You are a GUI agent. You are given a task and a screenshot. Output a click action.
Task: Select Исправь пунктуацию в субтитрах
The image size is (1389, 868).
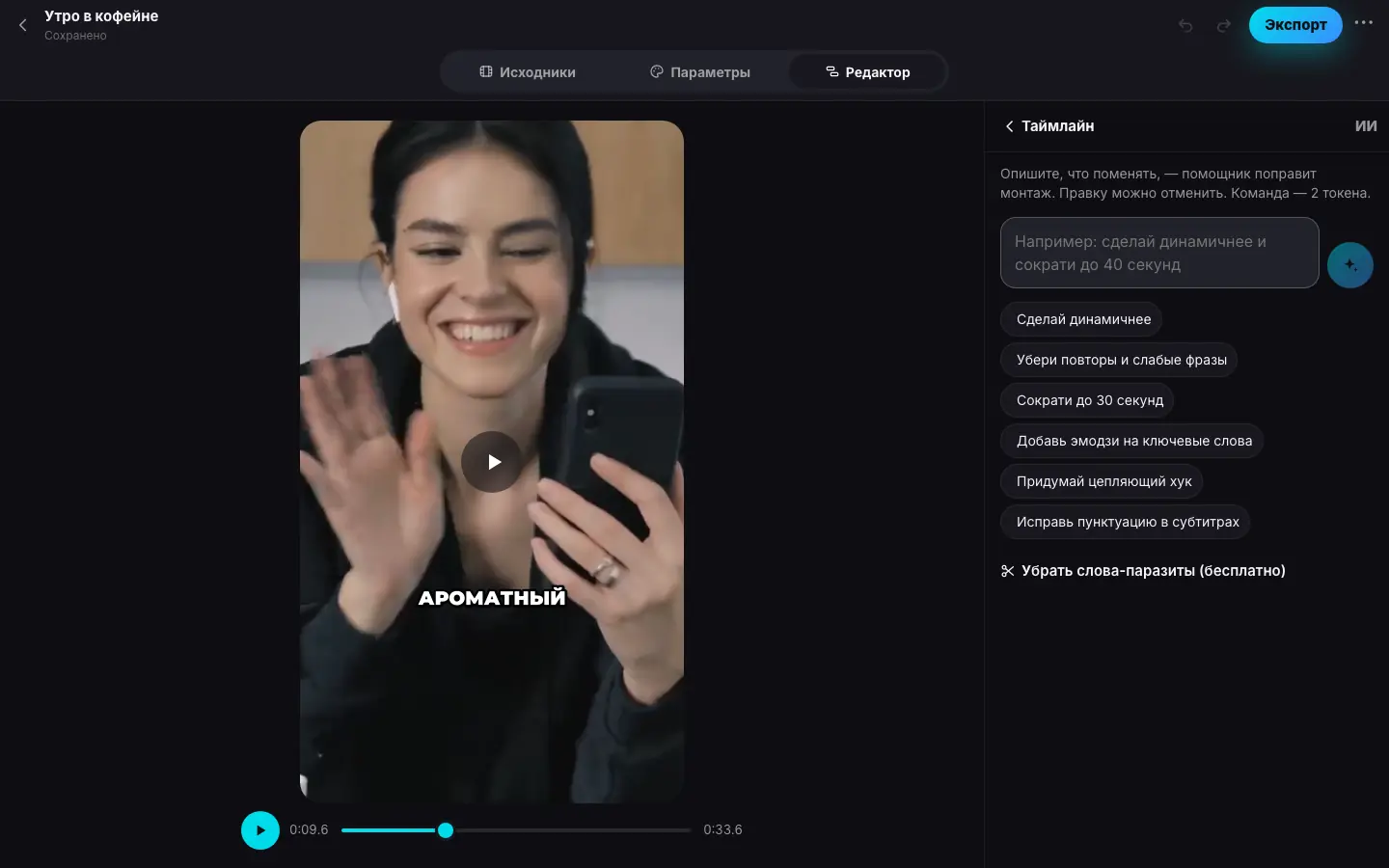pos(1126,522)
